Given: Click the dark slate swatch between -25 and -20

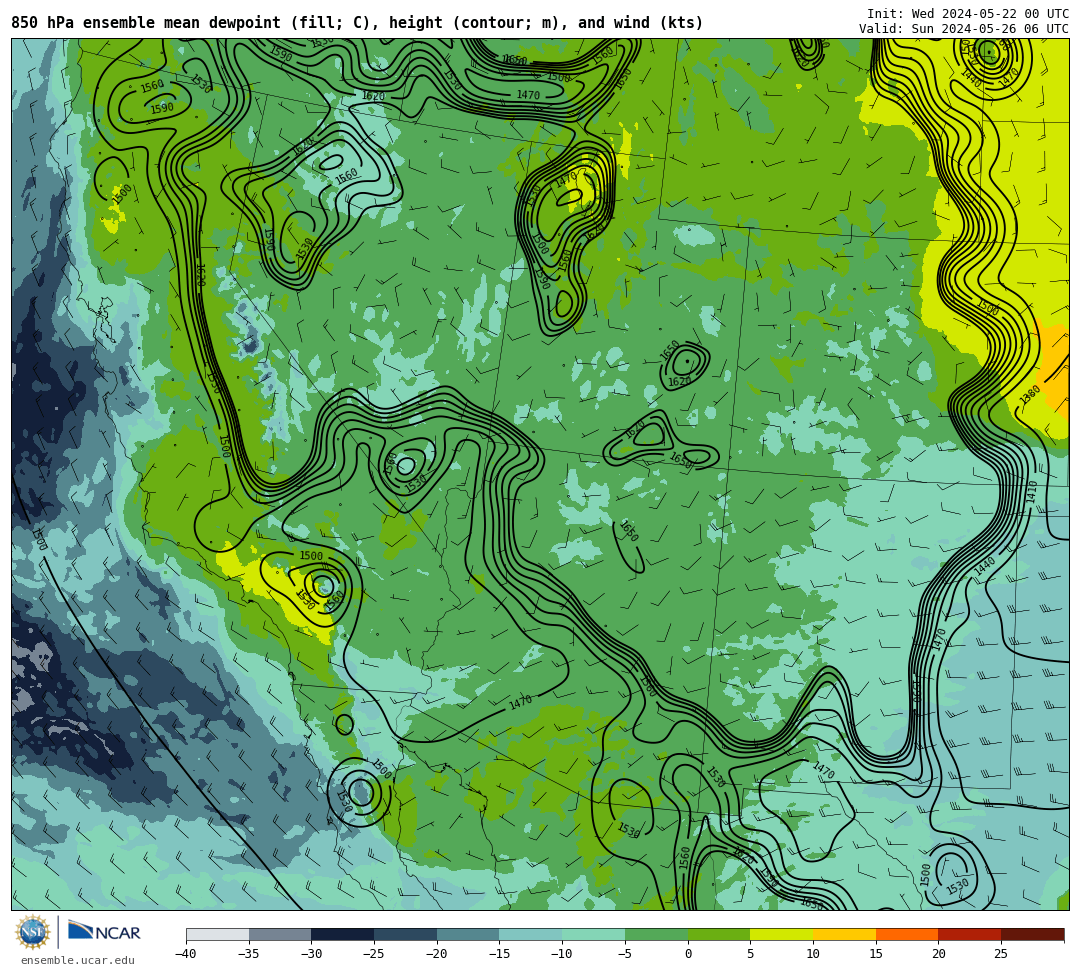Looking at the screenshot, I should [406, 934].
